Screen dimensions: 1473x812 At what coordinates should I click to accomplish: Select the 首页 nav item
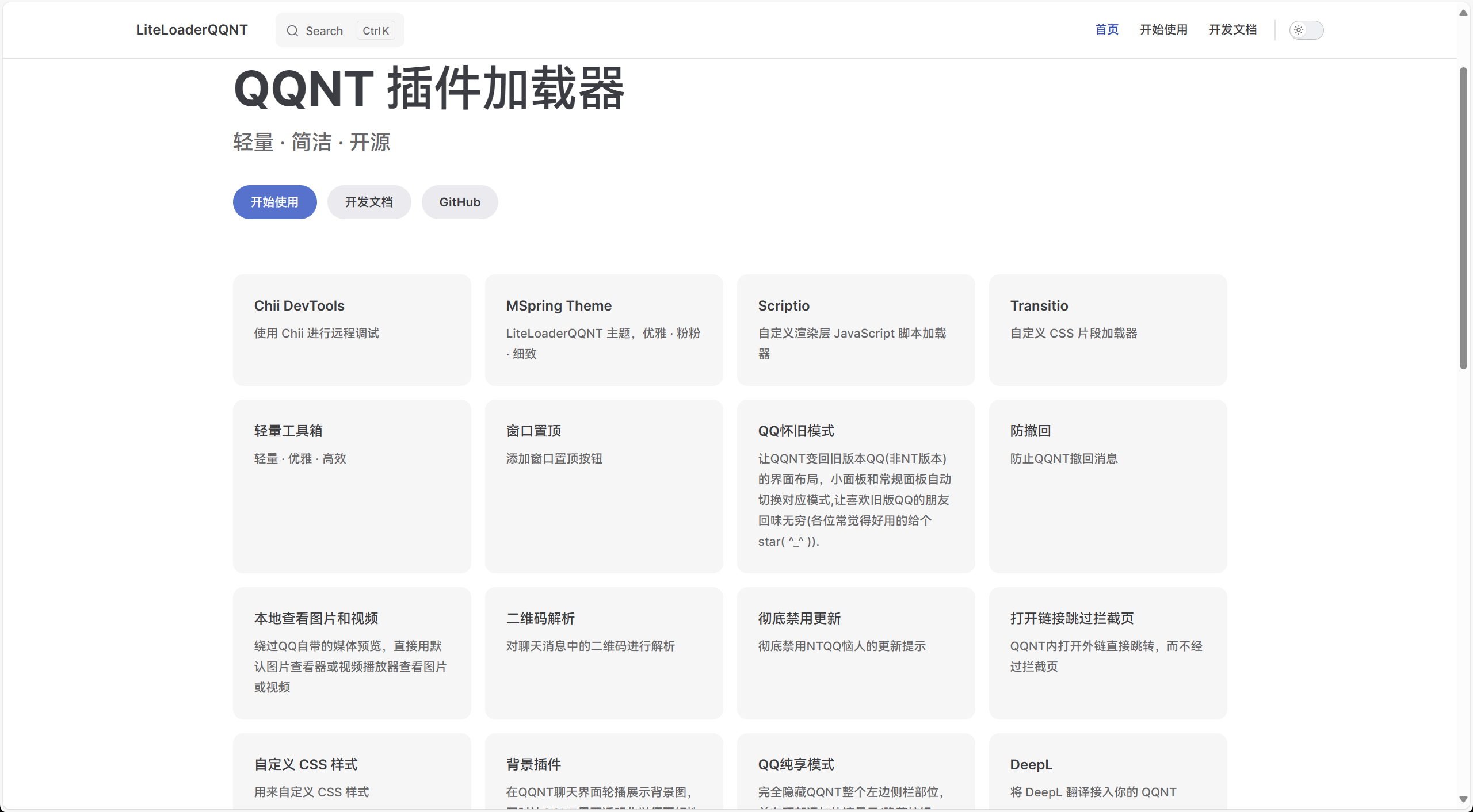coord(1106,30)
